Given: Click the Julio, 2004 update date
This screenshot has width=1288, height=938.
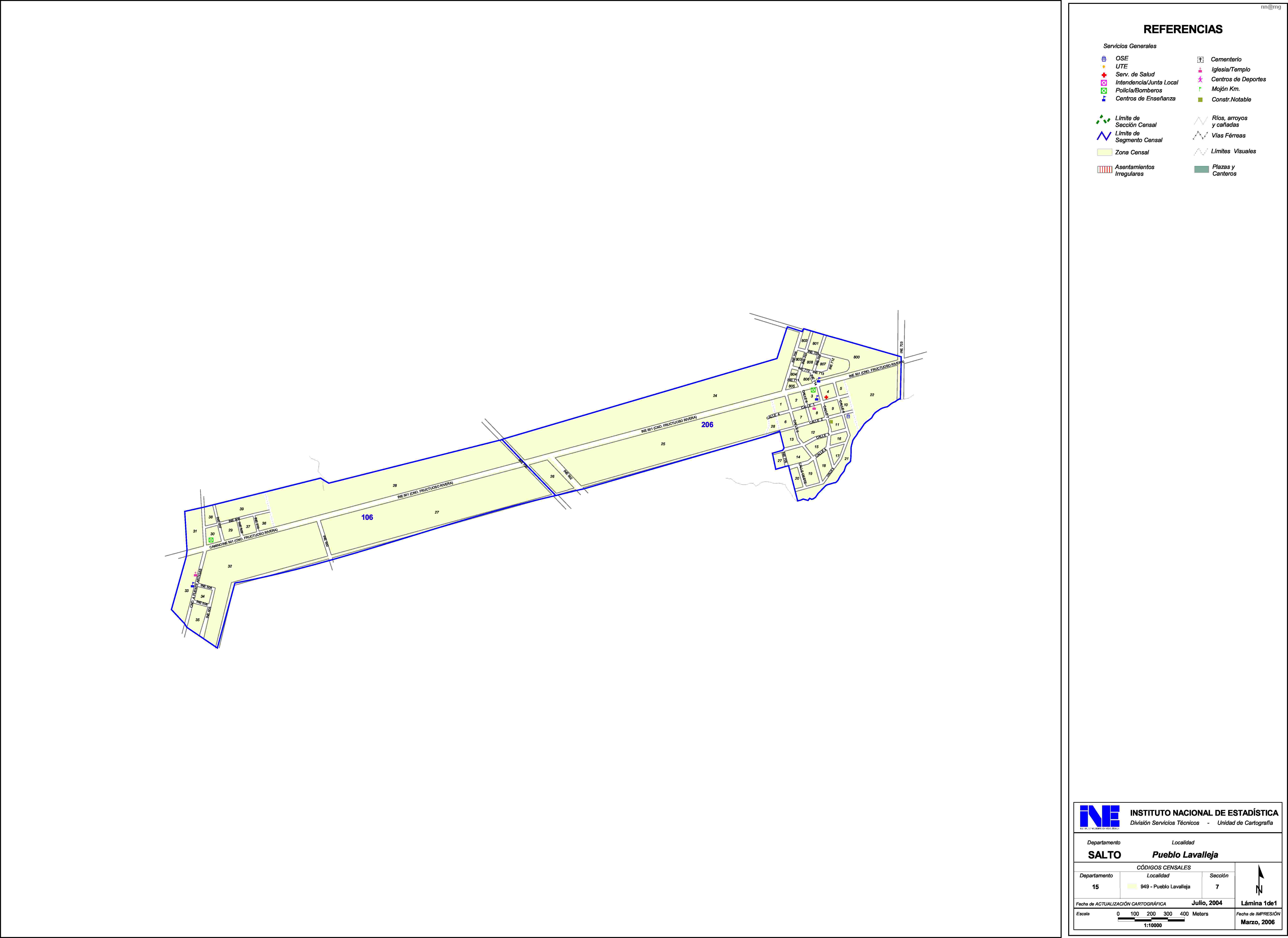Looking at the screenshot, I should tap(1207, 903).
